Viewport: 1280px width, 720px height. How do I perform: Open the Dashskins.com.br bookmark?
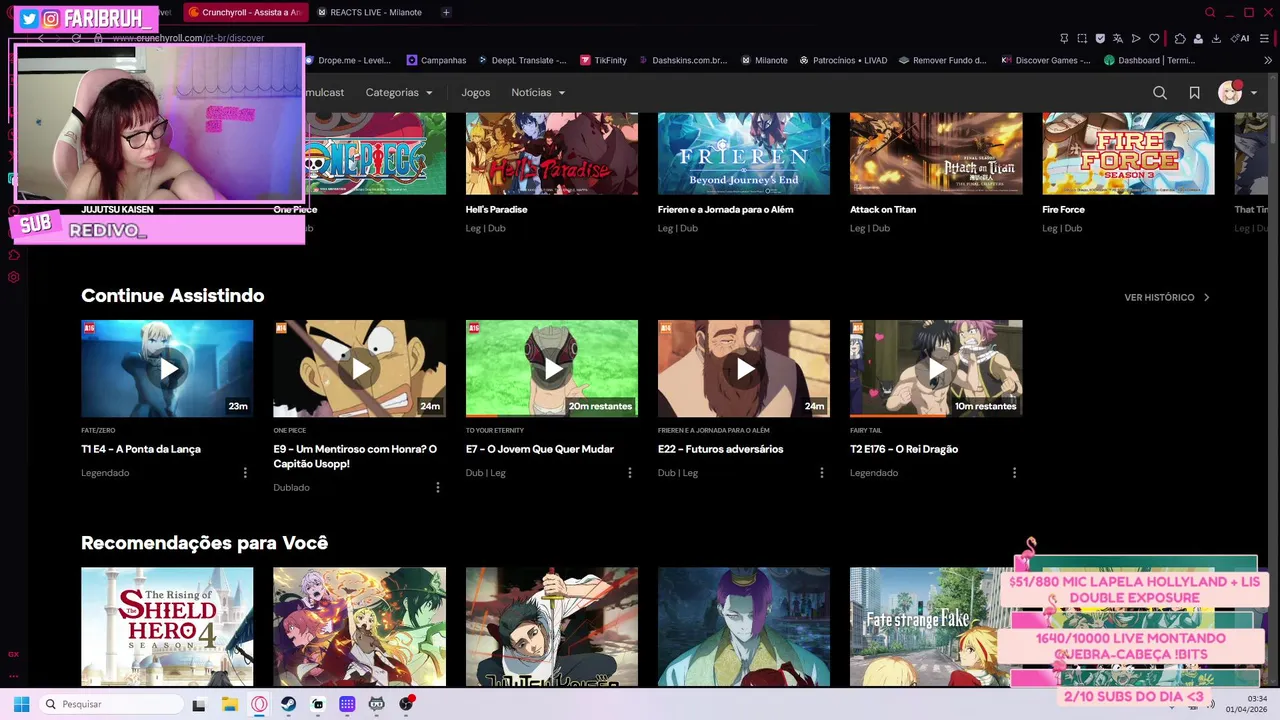tap(682, 60)
